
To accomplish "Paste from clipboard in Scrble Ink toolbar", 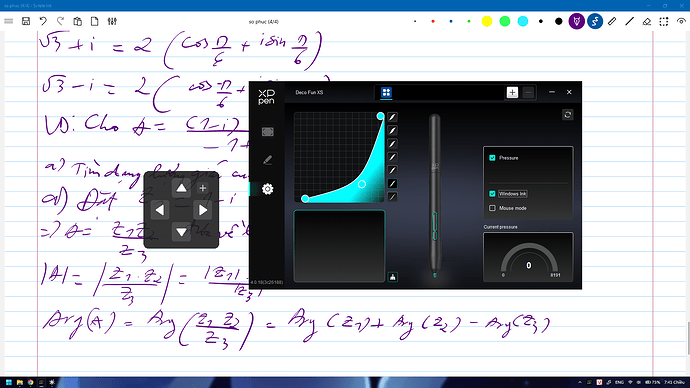I will (x=77, y=21).
